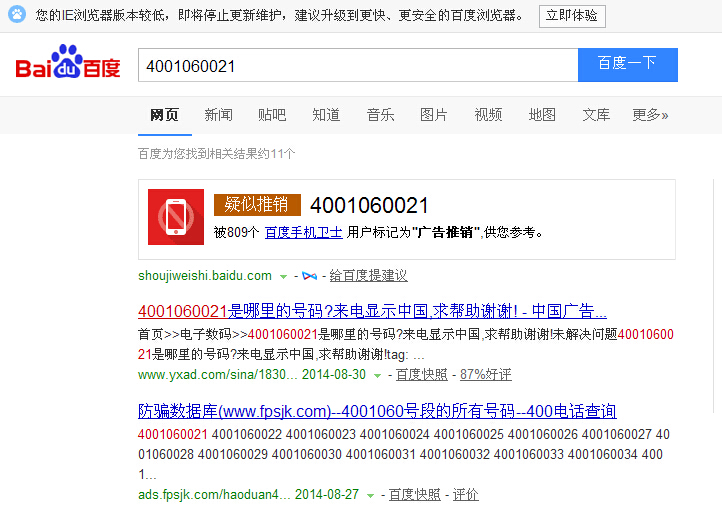Click the red phone-blocked icon
Screen dimensions: 722x514
click(x=176, y=216)
